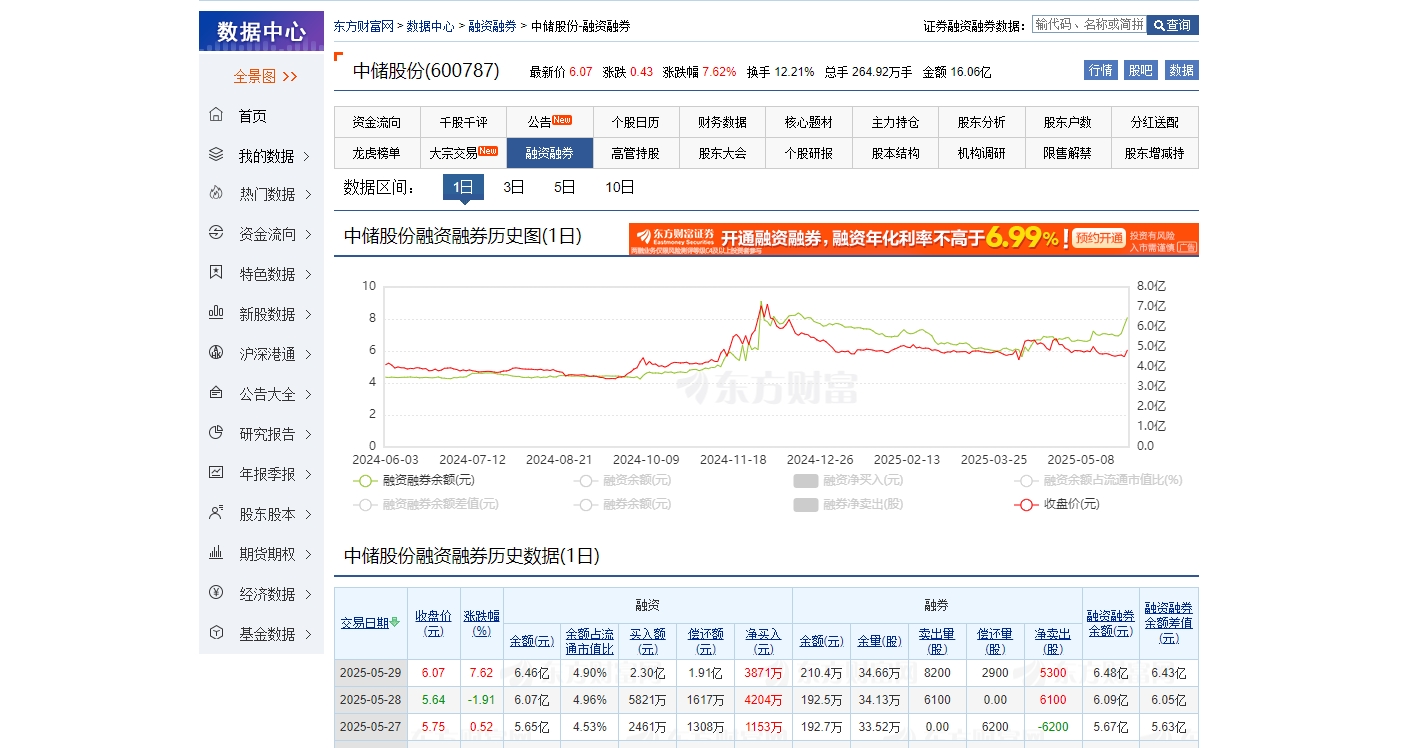Open the 大宗交易 tab
This screenshot has width=1412, height=748.
pos(463,153)
